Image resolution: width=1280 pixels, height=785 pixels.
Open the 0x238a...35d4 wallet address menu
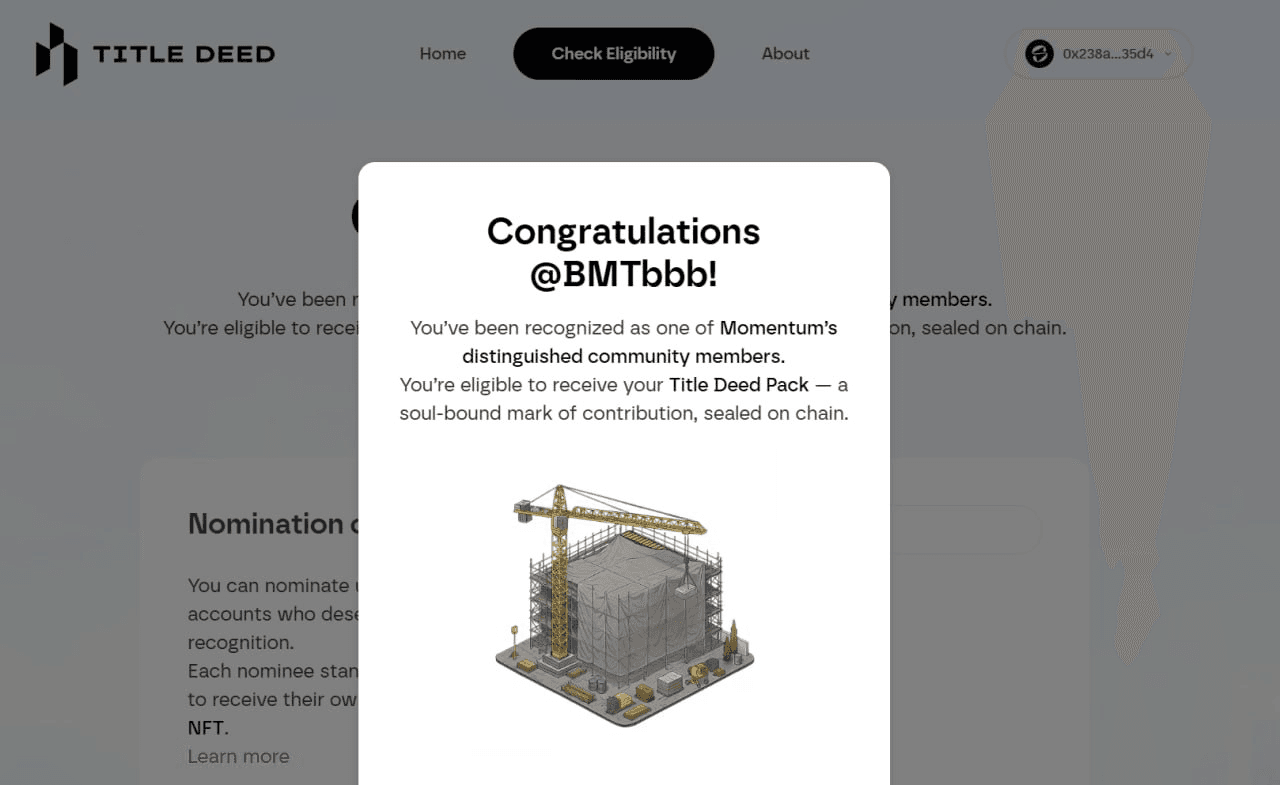tap(1107, 54)
